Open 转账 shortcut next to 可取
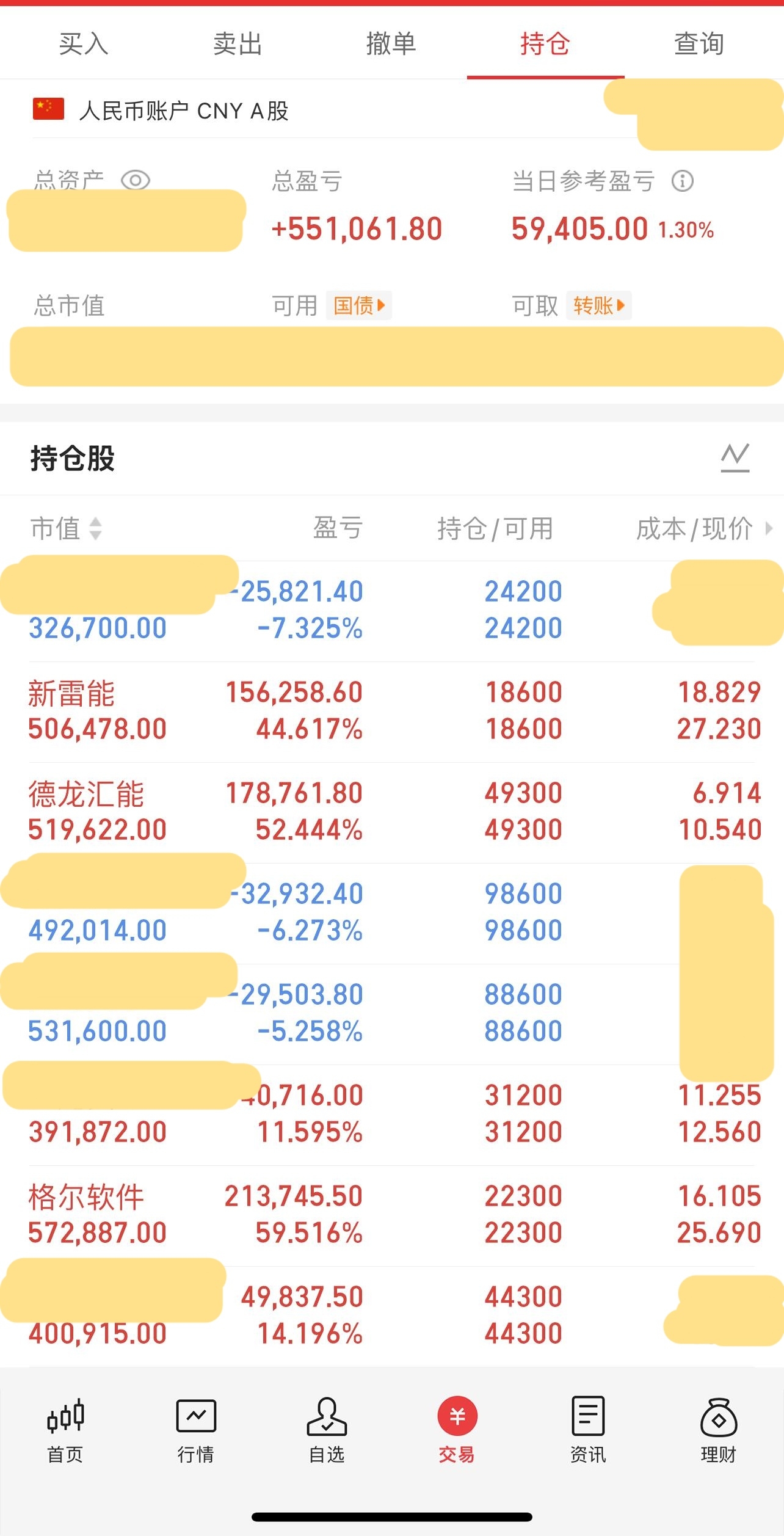Screen dimensions: 784x1536 click(x=599, y=305)
